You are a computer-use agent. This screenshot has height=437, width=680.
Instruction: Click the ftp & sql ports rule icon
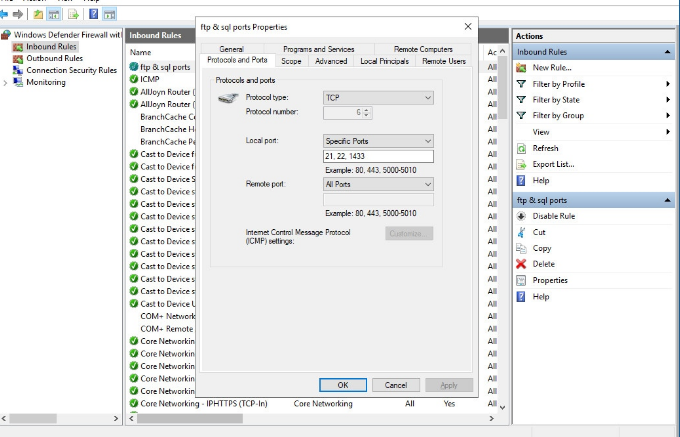coord(134,67)
